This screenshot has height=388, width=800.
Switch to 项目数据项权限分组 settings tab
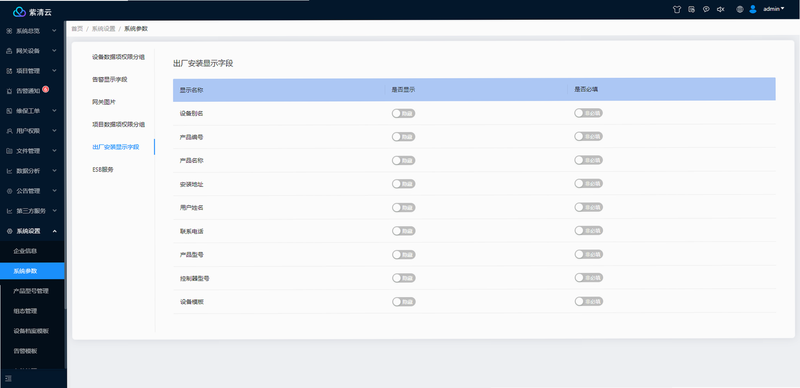[118, 125]
